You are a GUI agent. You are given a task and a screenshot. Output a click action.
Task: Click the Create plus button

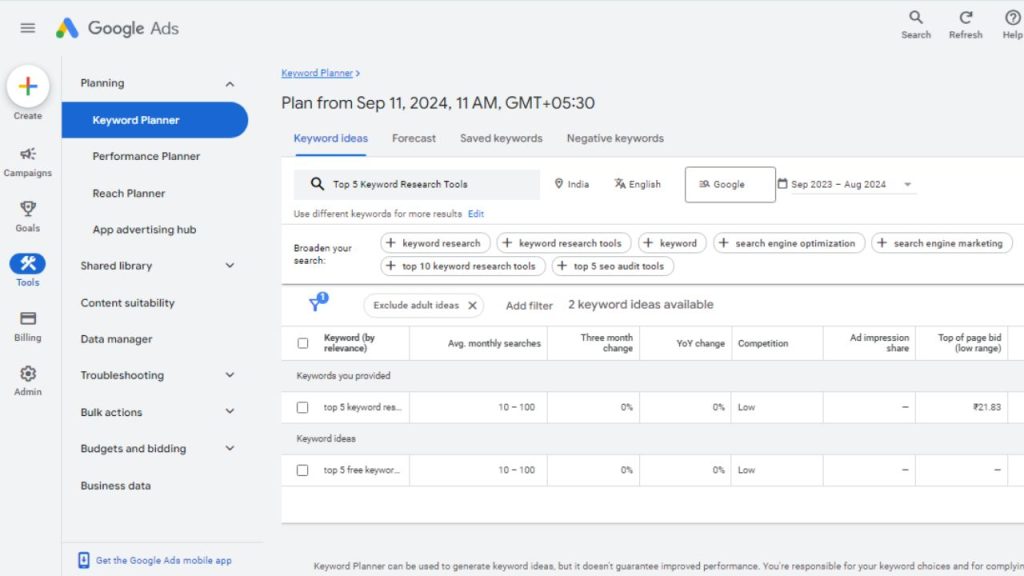(x=28, y=87)
